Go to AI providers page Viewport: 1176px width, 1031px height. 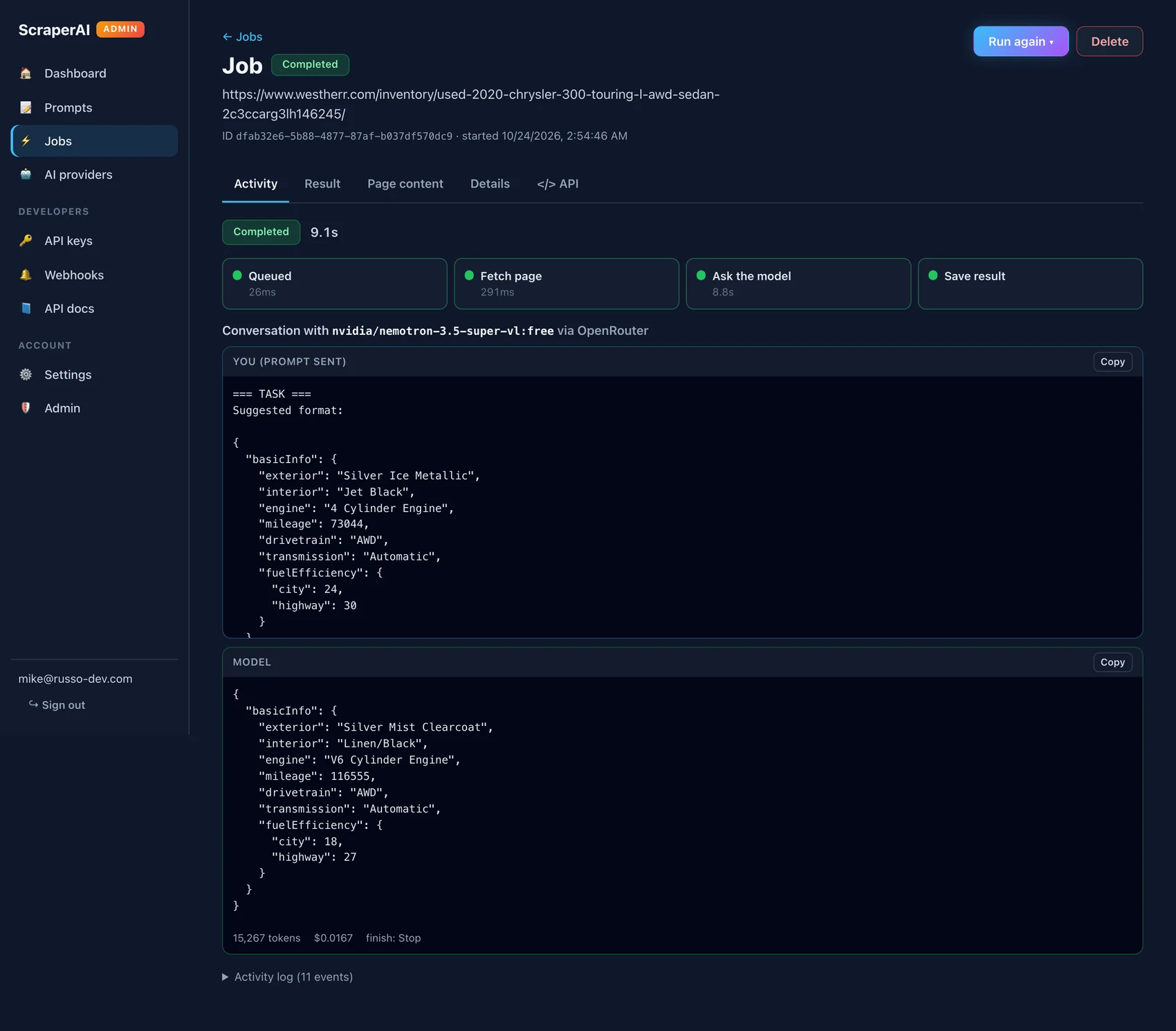[x=94, y=174]
